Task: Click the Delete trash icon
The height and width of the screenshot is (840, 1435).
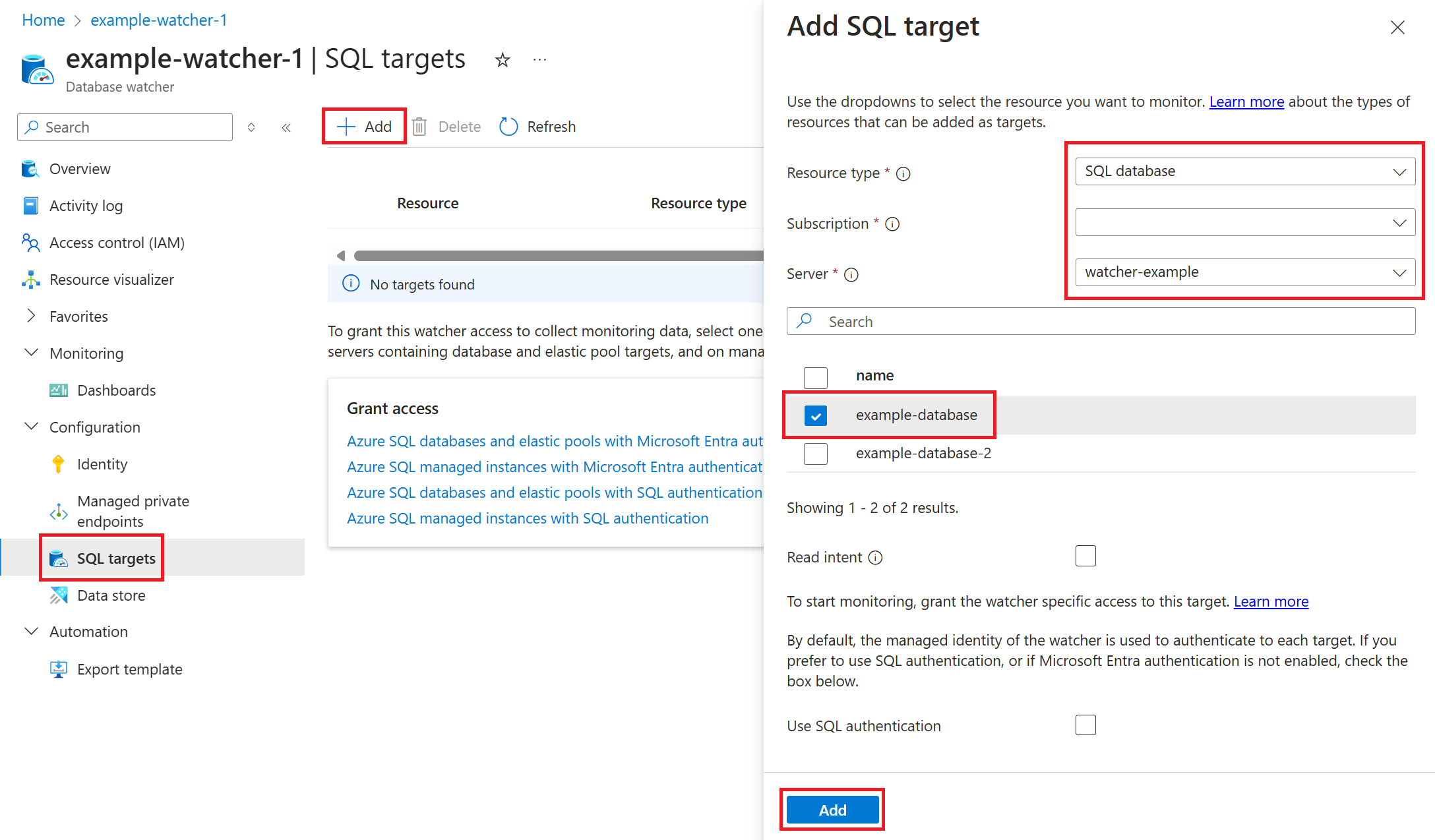Action: coord(419,127)
